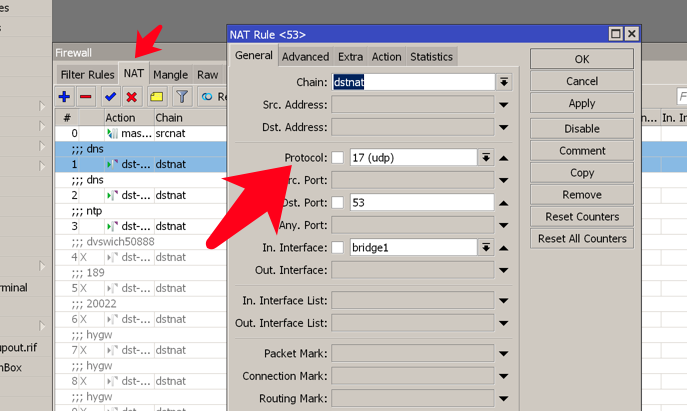
Task: Click the greyed dst-nat icon in row 7
Action: 113,350
